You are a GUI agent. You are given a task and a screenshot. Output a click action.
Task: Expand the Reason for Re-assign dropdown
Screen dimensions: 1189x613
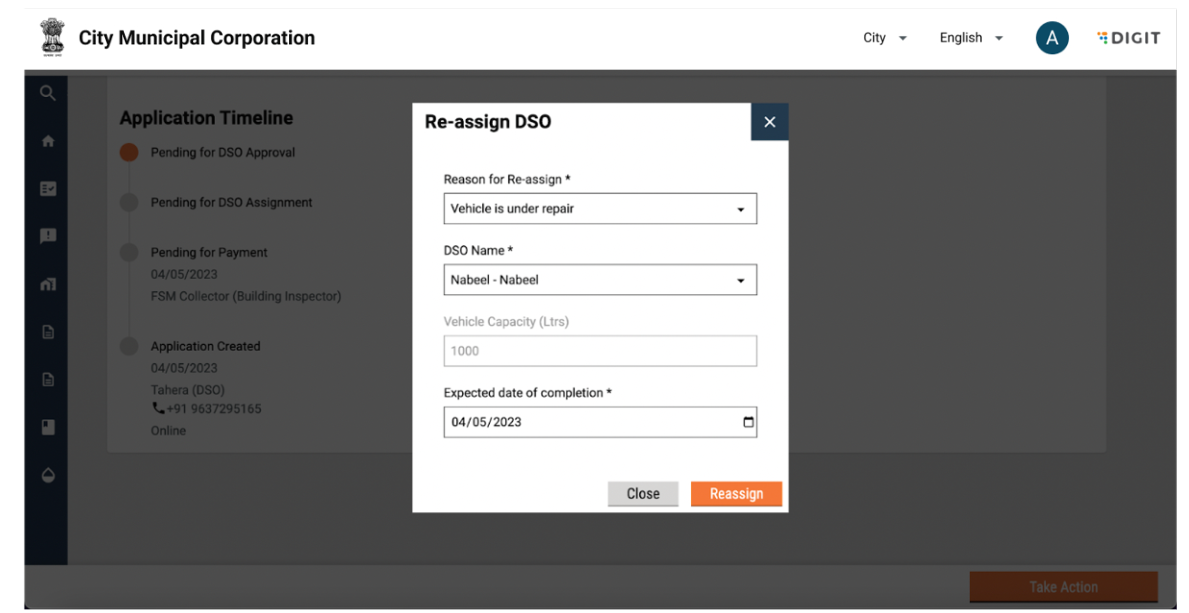[x=600, y=209]
